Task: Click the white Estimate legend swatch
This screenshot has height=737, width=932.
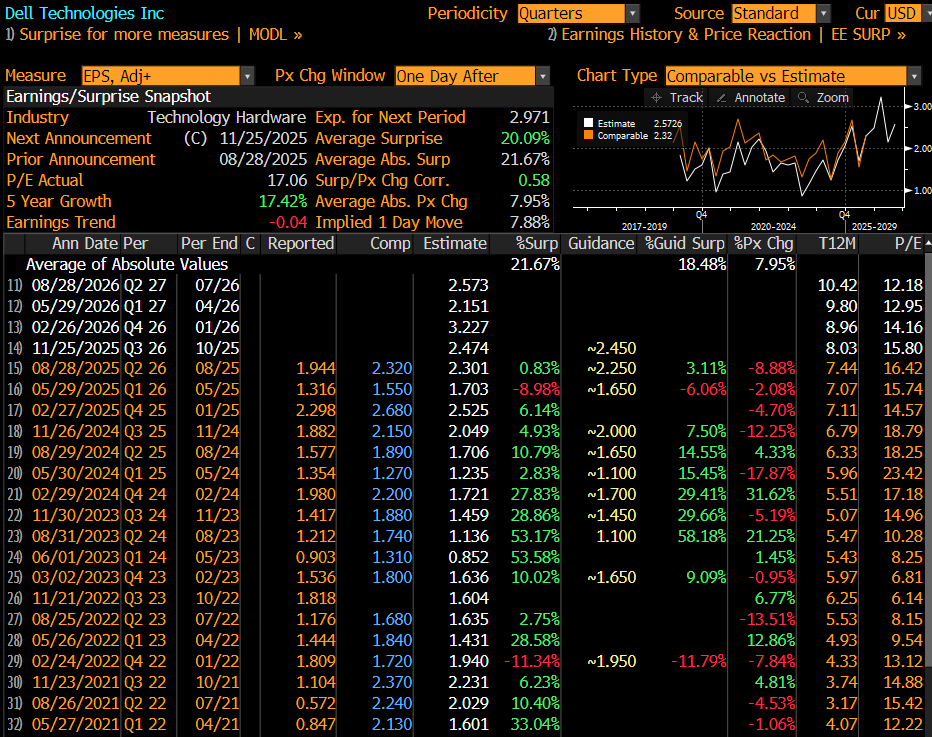Action: pos(587,123)
